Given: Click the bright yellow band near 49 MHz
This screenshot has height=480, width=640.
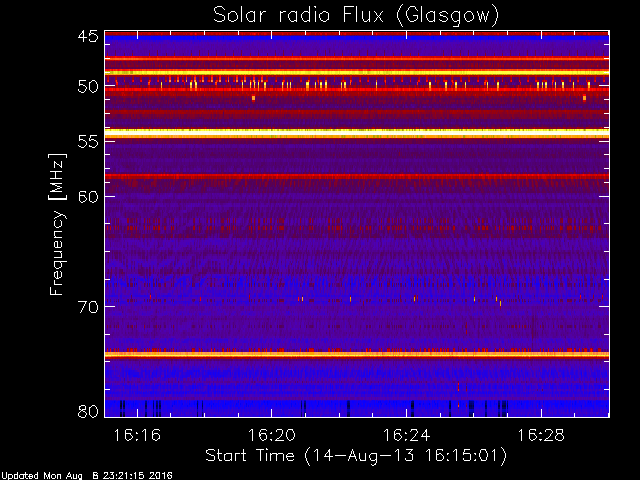Looking at the screenshot, I should pyautogui.click(x=357, y=73).
